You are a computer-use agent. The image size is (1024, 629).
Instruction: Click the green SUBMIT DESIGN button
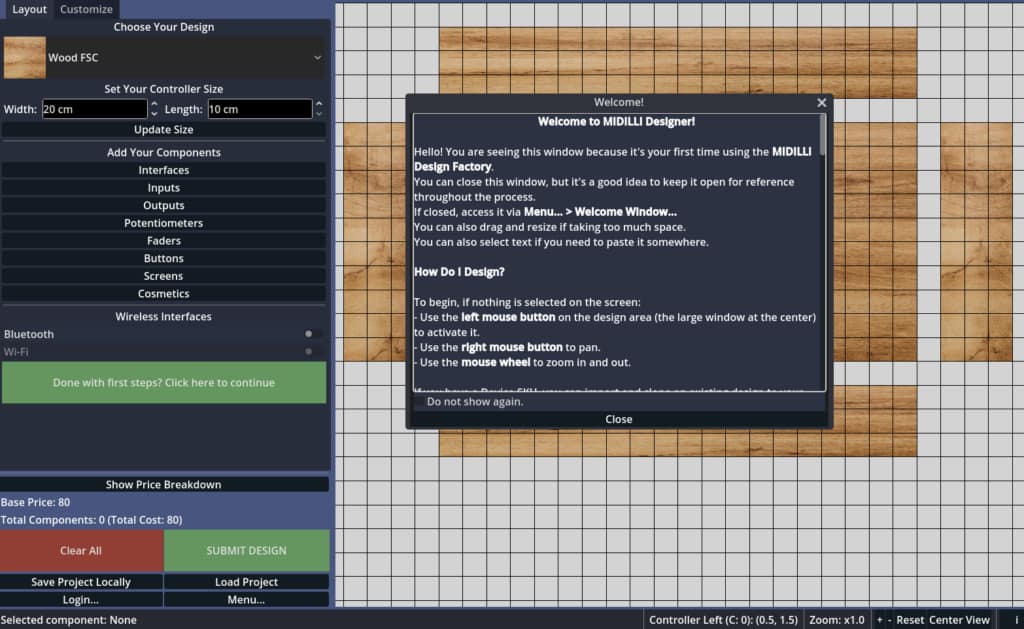point(246,551)
